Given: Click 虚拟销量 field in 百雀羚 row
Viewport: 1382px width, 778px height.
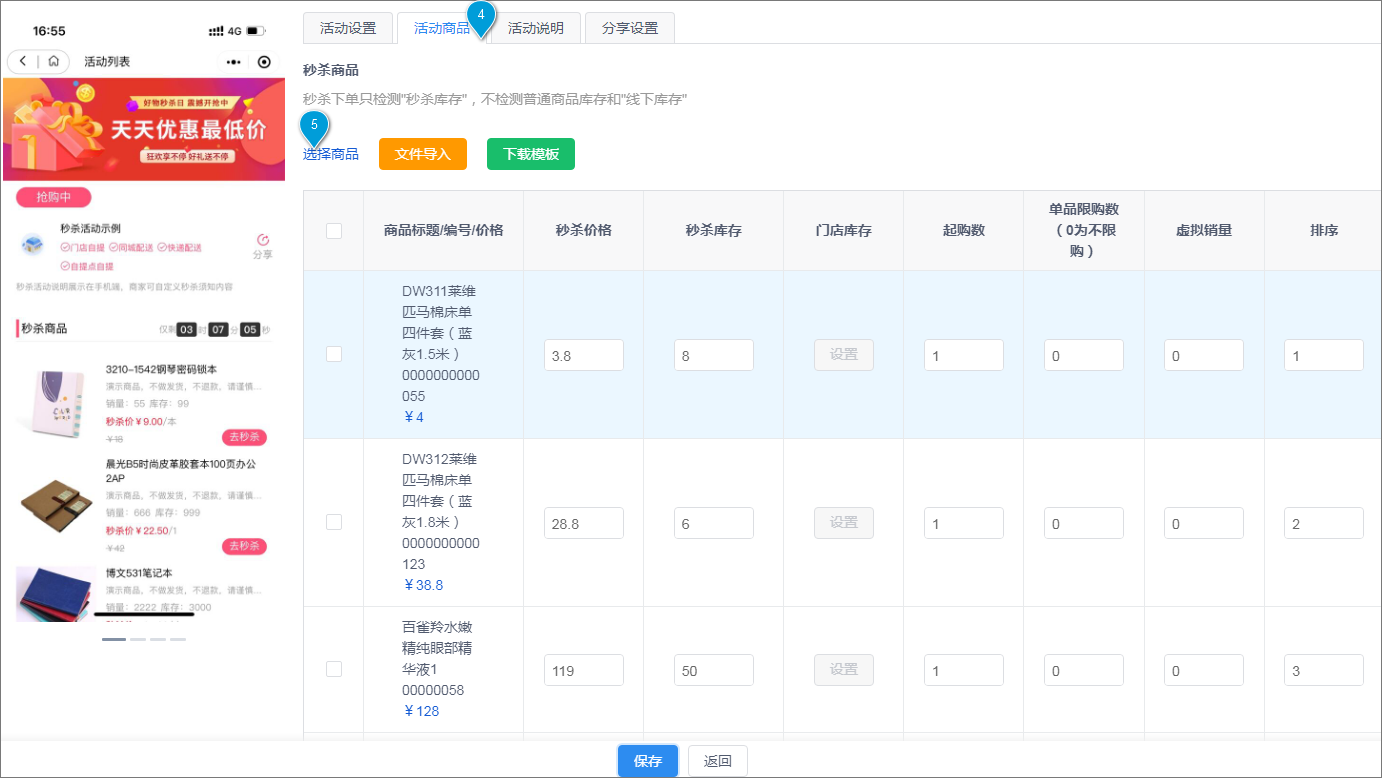Looking at the screenshot, I should [x=1204, y=670].
